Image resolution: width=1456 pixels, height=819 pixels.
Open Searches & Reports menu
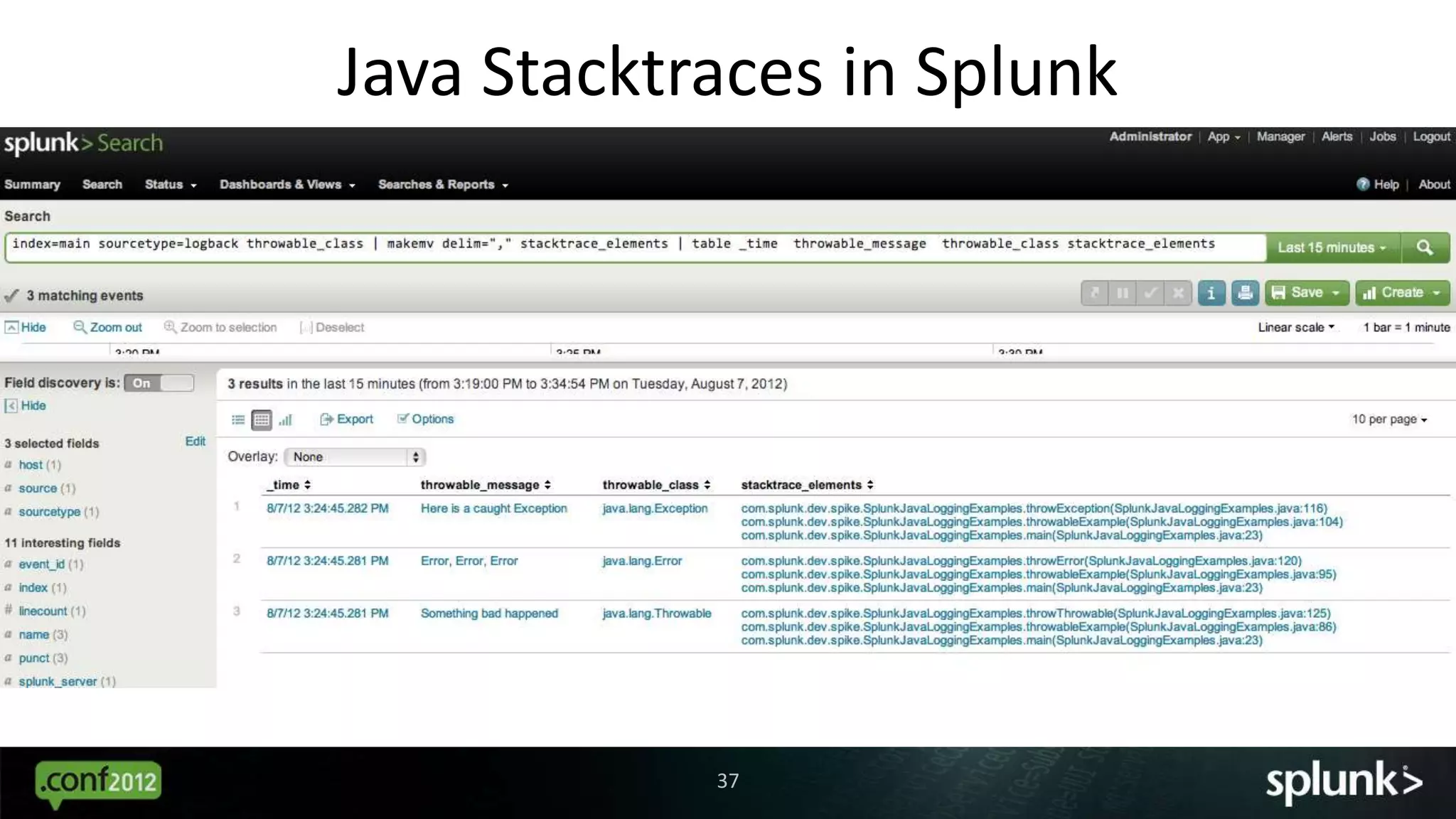[443, 185]
